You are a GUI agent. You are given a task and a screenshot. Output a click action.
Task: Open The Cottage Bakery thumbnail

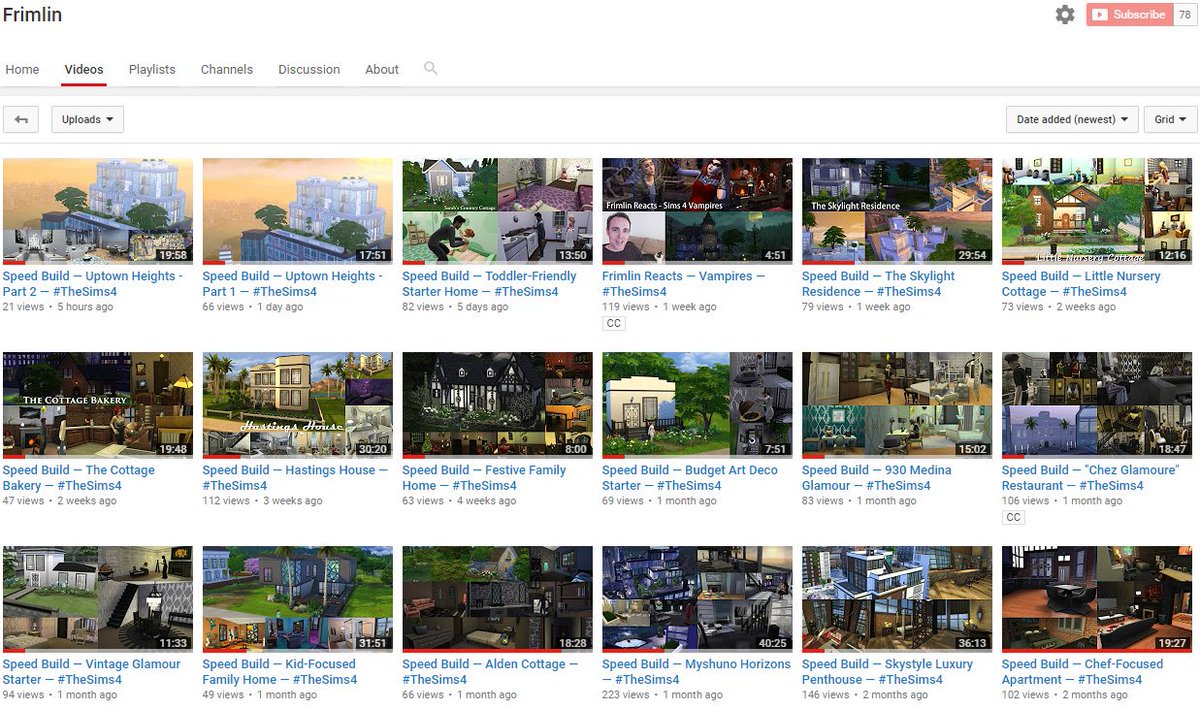pos(98,405)
